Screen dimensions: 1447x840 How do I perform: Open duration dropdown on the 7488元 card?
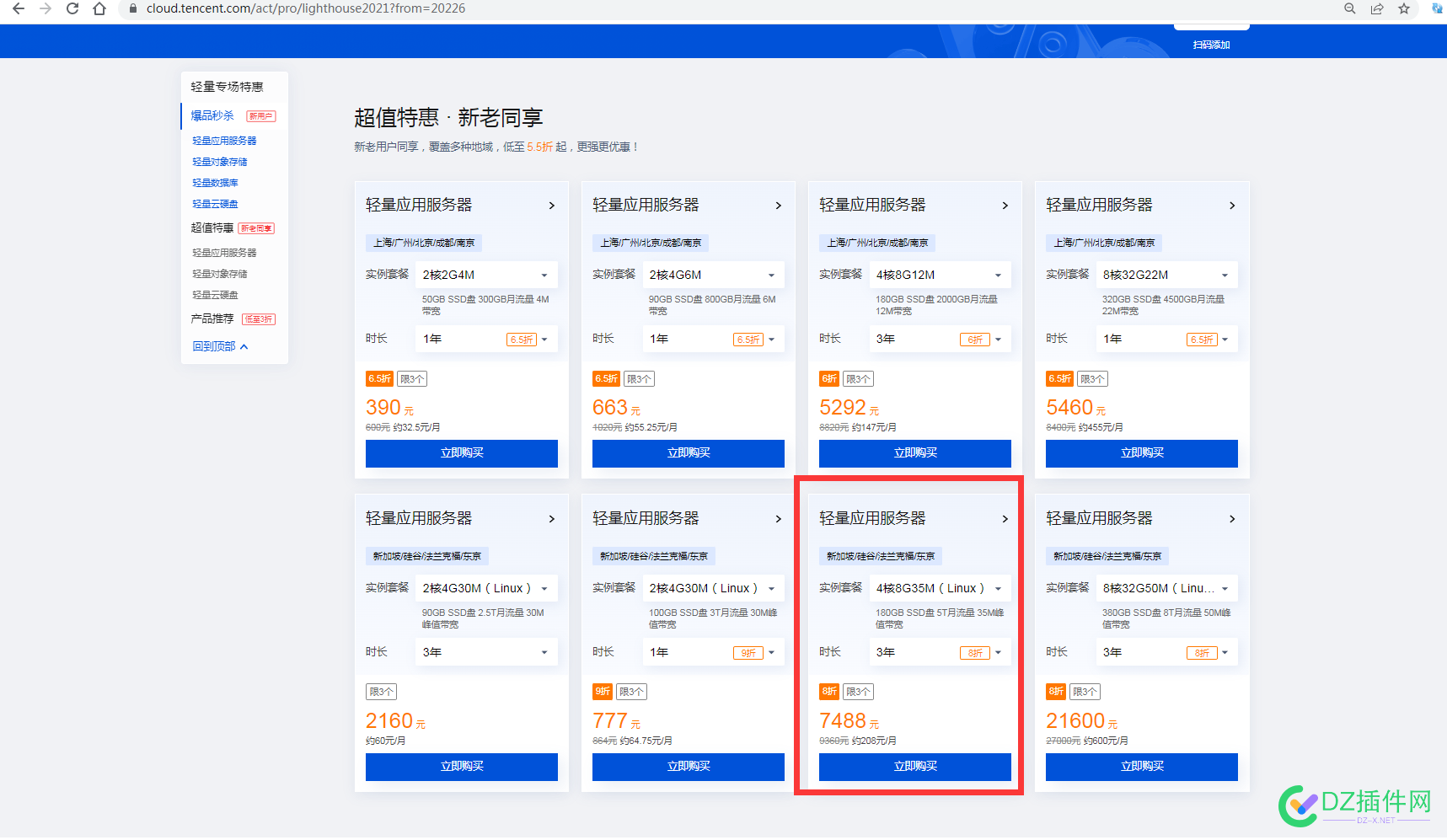(940, 652)
